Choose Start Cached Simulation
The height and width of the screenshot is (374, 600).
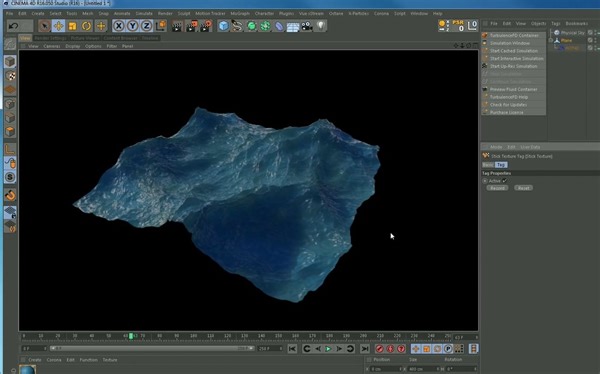(514, 51)
